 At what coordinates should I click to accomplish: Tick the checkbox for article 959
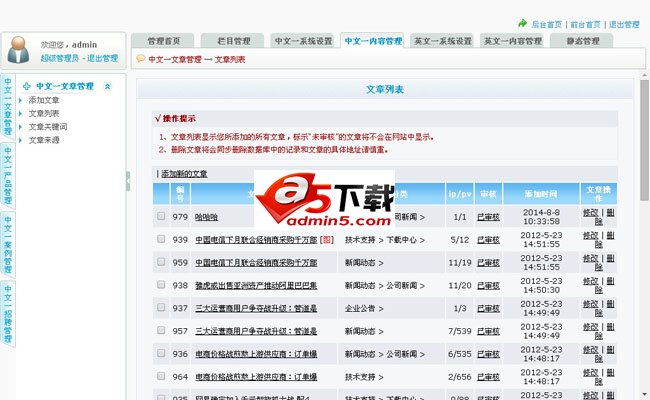161,262
